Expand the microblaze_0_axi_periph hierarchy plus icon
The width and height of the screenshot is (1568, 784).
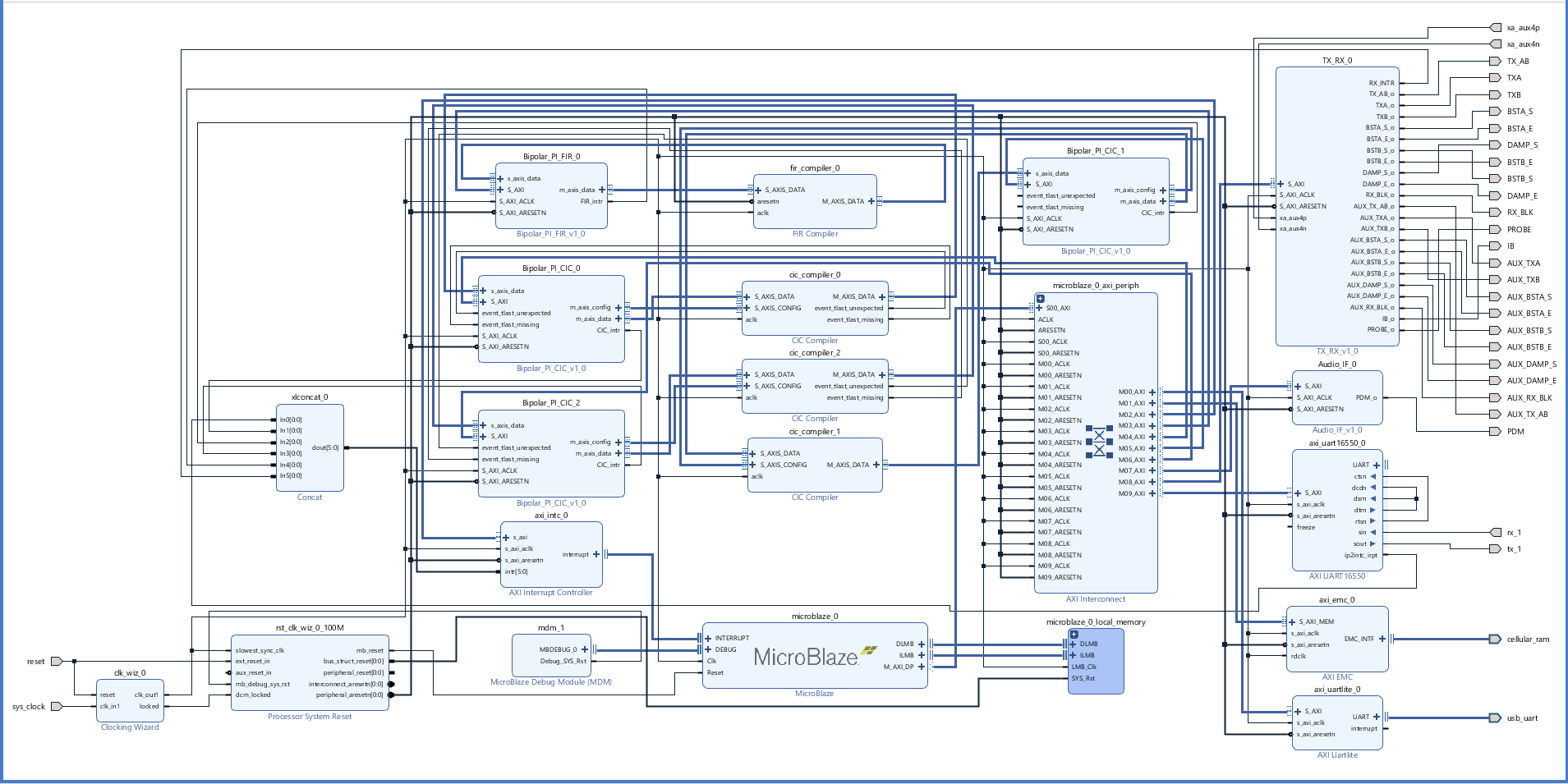tap(1040, 299)
